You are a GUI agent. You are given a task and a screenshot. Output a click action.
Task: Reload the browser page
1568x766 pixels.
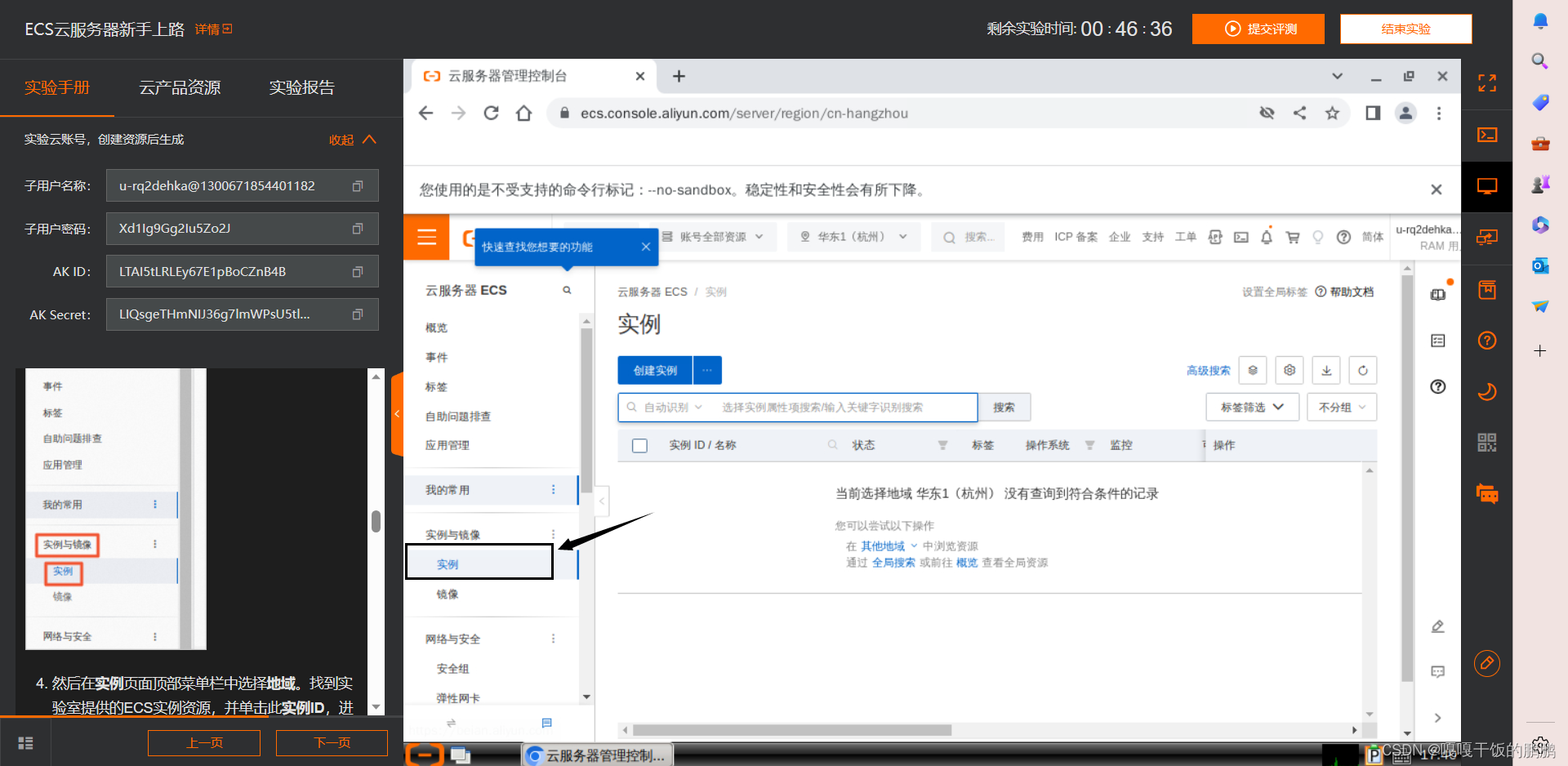[491, 114]
